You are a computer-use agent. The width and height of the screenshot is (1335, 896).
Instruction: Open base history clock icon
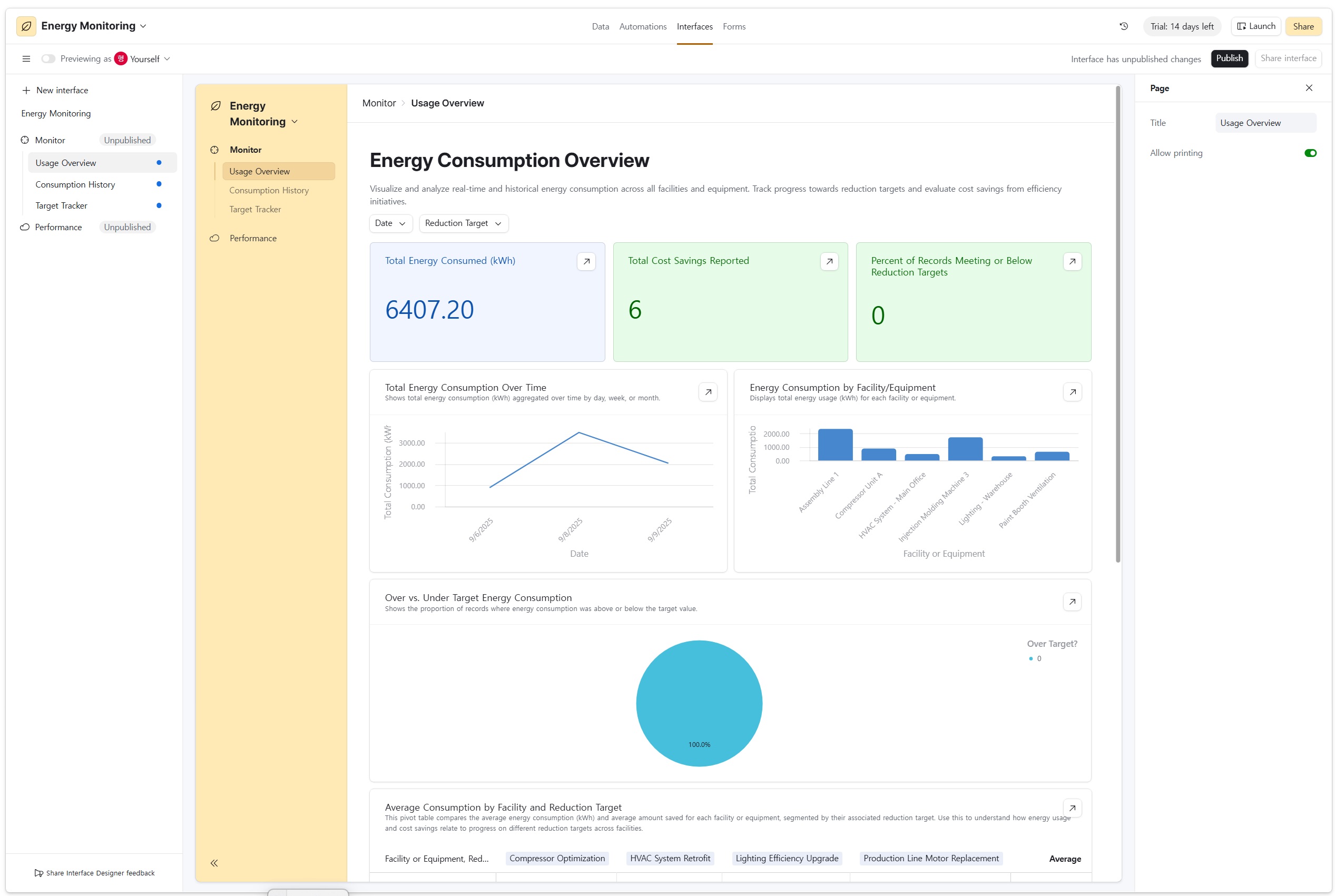click(1123, 26)
